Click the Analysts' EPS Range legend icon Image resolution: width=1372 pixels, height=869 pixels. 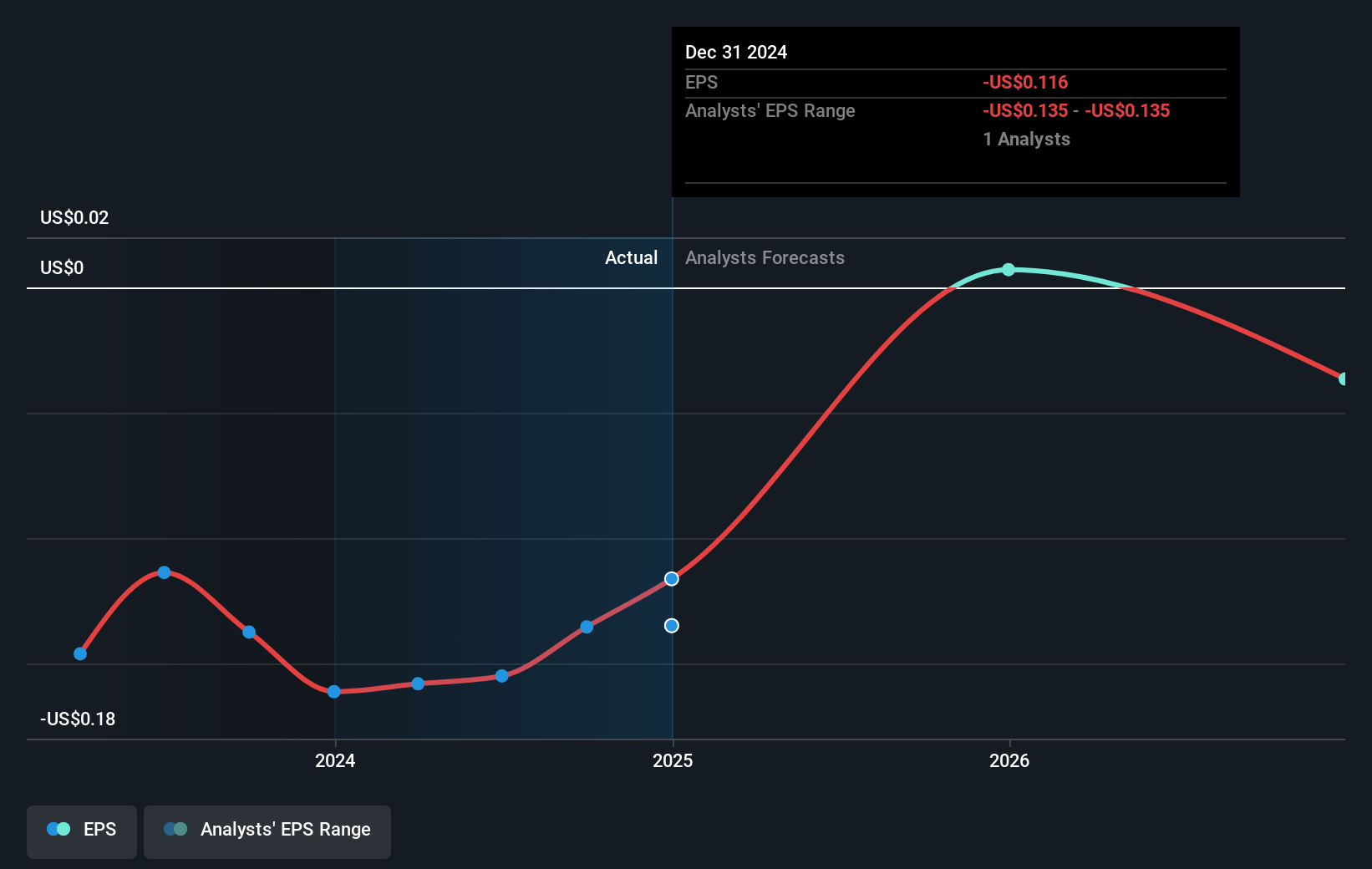point(175,829)
